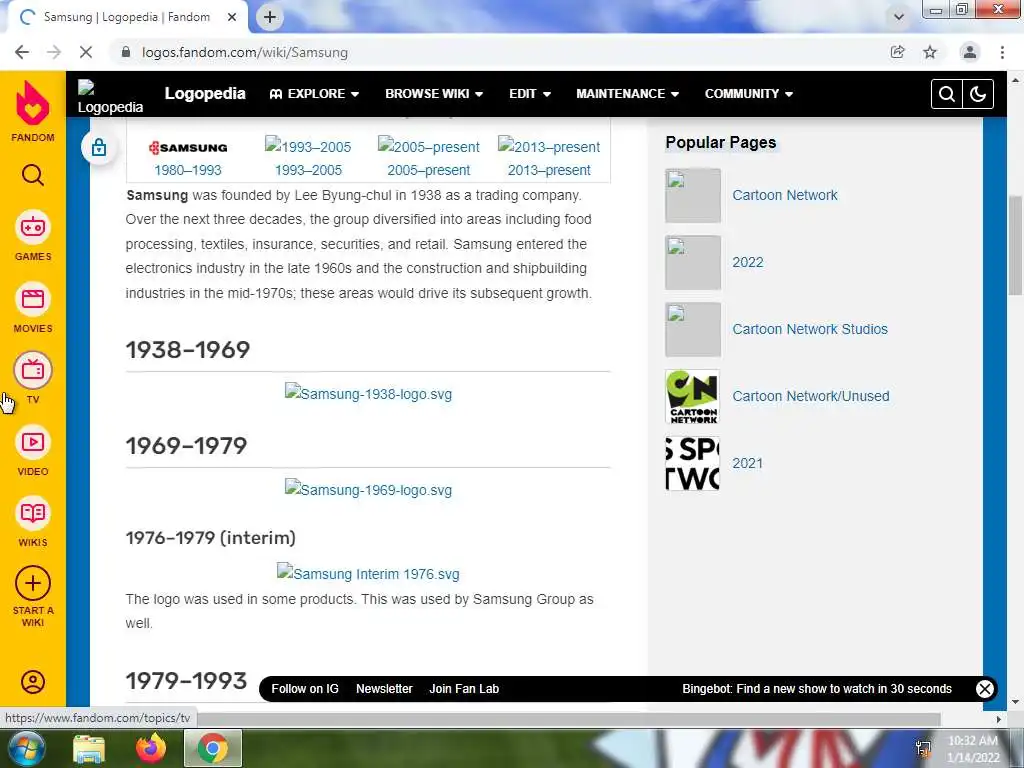This screenshot has width=1024, height=768.
Task: Open the Chrome three-dot menu
Action: [x=1002, y=52]
